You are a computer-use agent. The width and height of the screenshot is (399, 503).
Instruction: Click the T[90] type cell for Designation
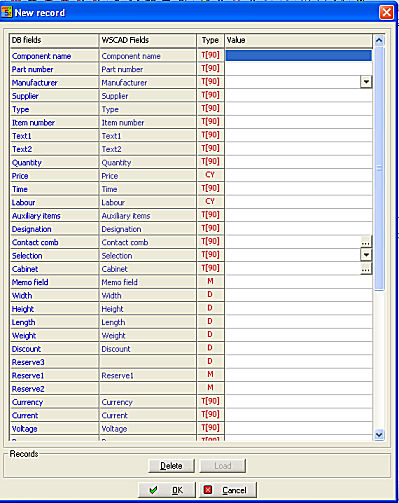(x=210, y=229)
